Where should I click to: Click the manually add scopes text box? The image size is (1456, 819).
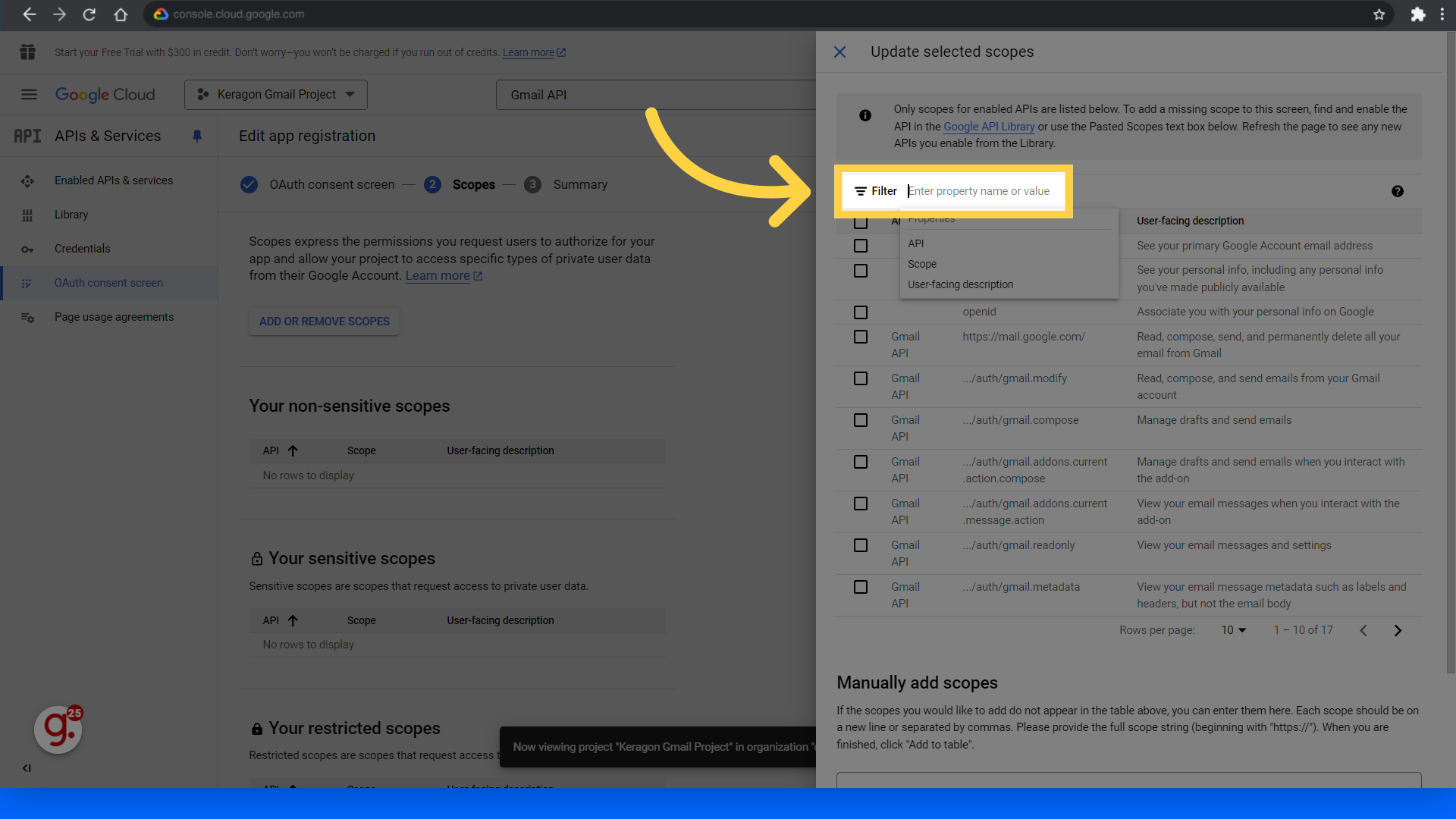pos(1128,780)
